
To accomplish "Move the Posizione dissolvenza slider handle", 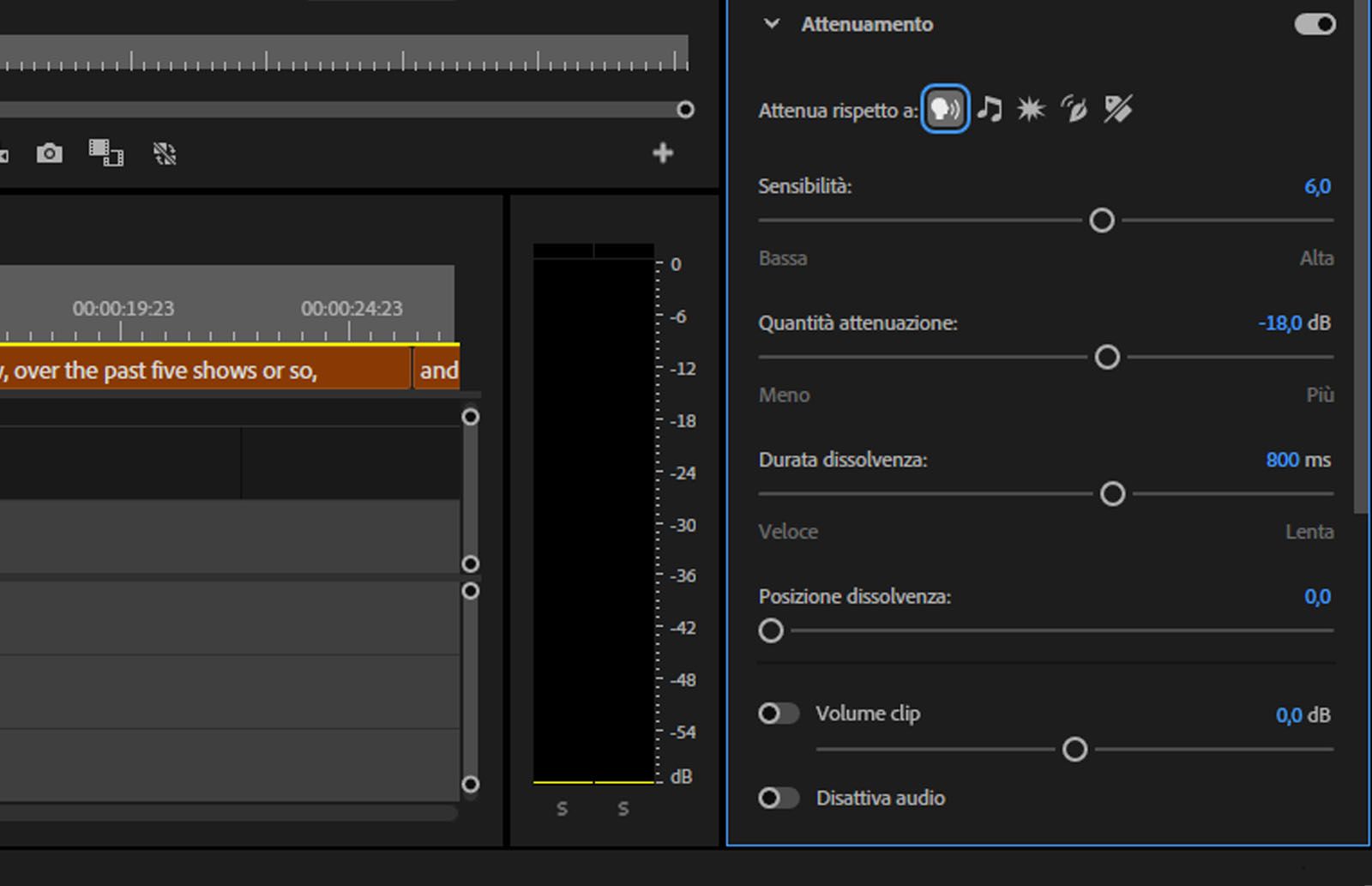I will 770,630.
